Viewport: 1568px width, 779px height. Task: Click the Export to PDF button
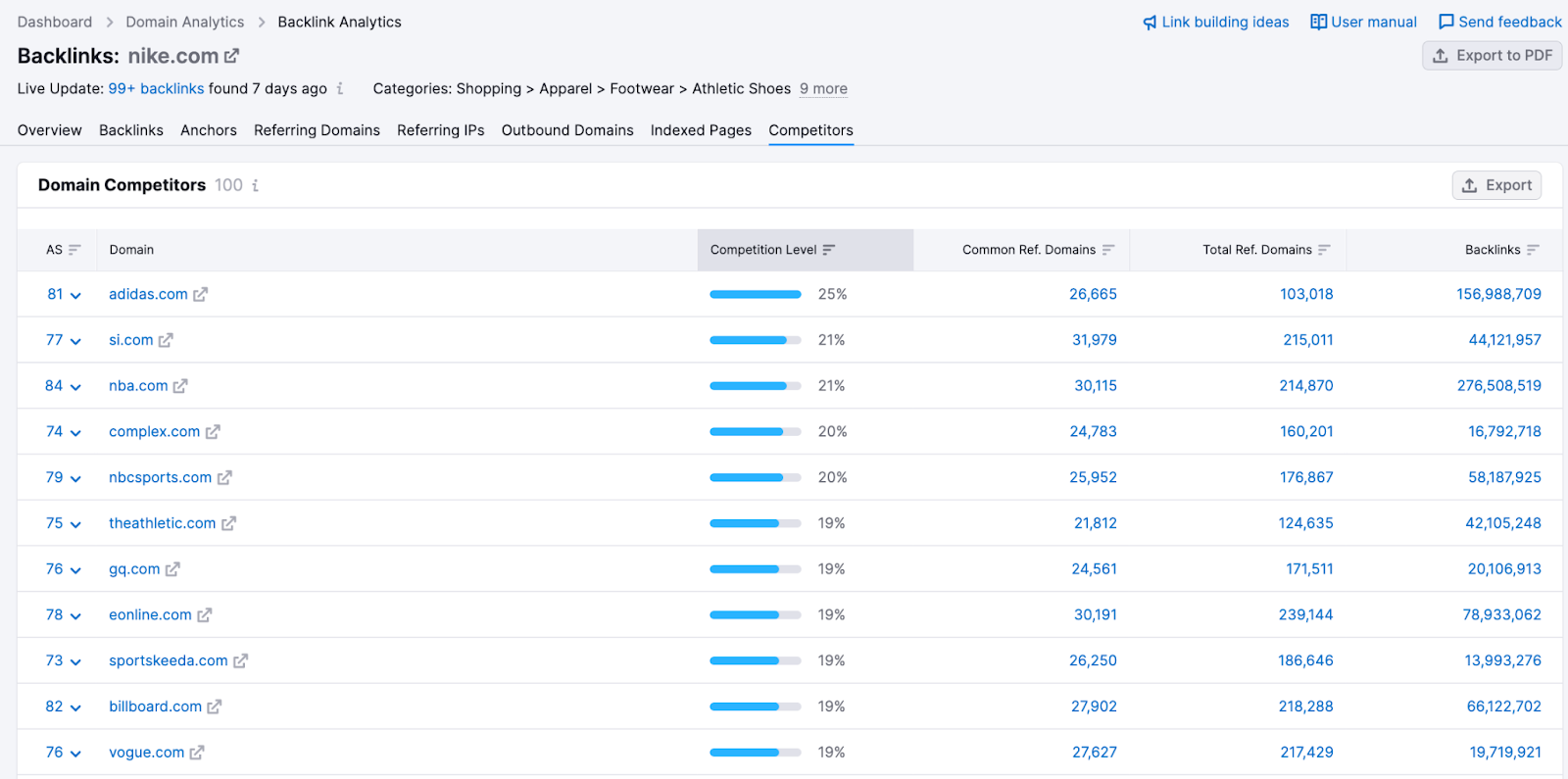point(1492,56)
